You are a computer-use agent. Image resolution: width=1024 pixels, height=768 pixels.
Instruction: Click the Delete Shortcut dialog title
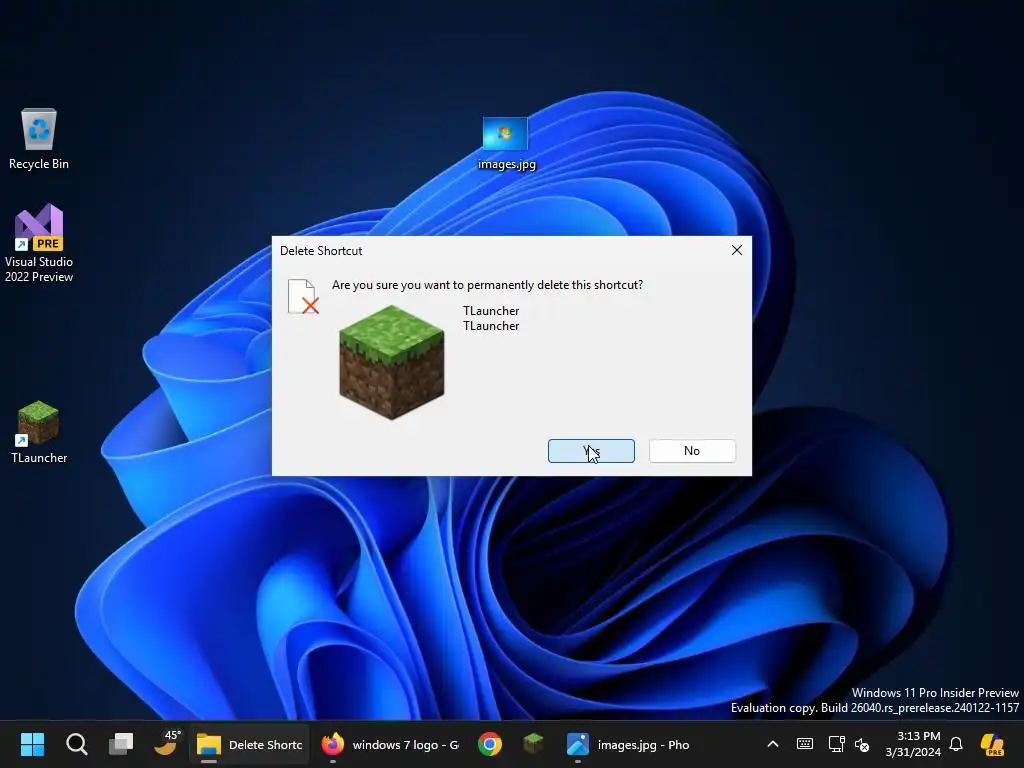click(x=321, y=251)
